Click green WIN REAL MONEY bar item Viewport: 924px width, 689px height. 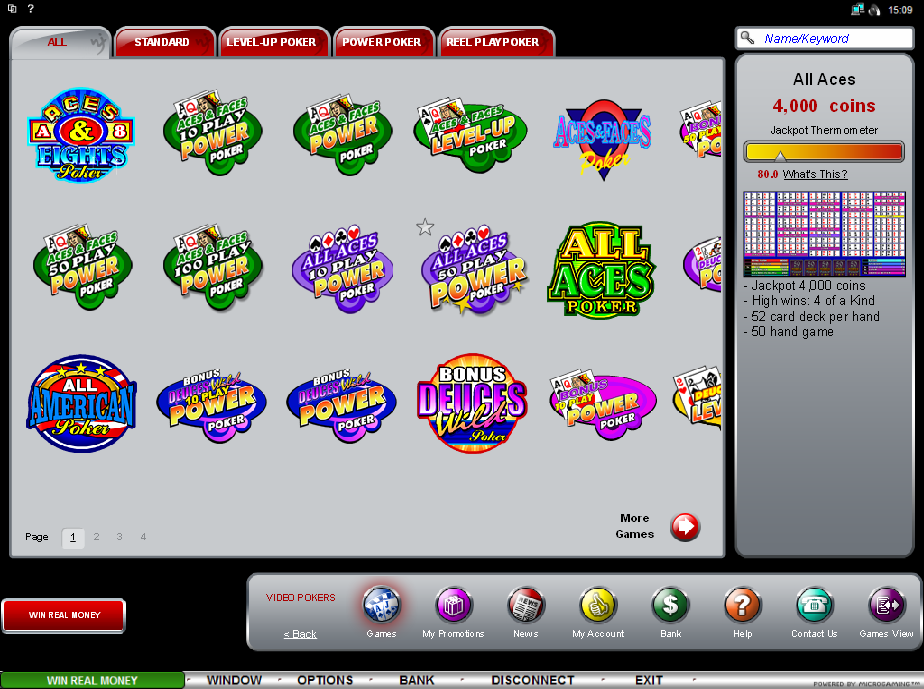tap(92, 680)
